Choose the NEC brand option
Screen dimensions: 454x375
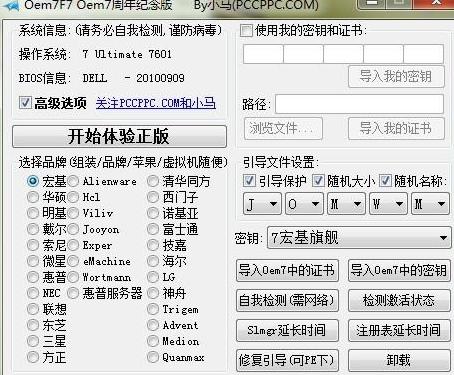pos(33,293)
